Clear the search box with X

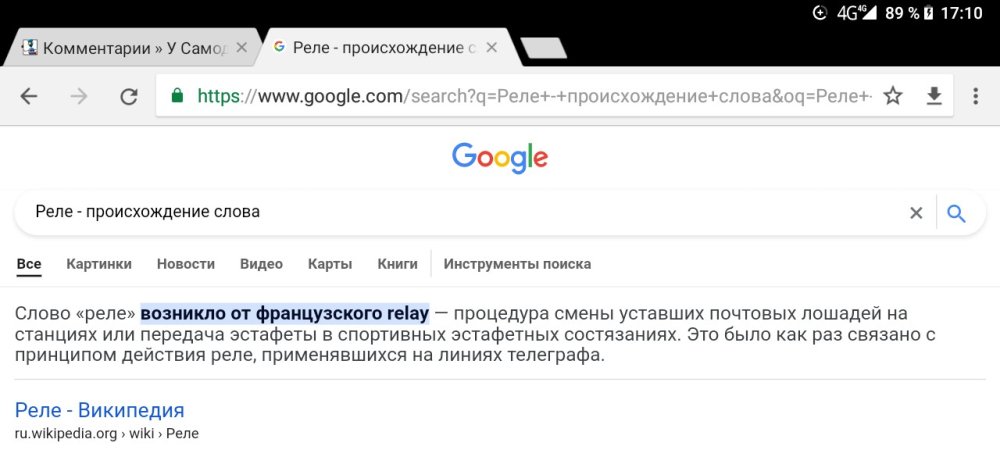[x=915, y=213]
